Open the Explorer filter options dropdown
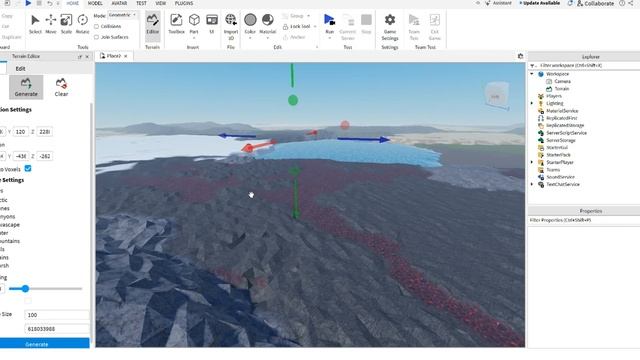 (x=533, y=65)
